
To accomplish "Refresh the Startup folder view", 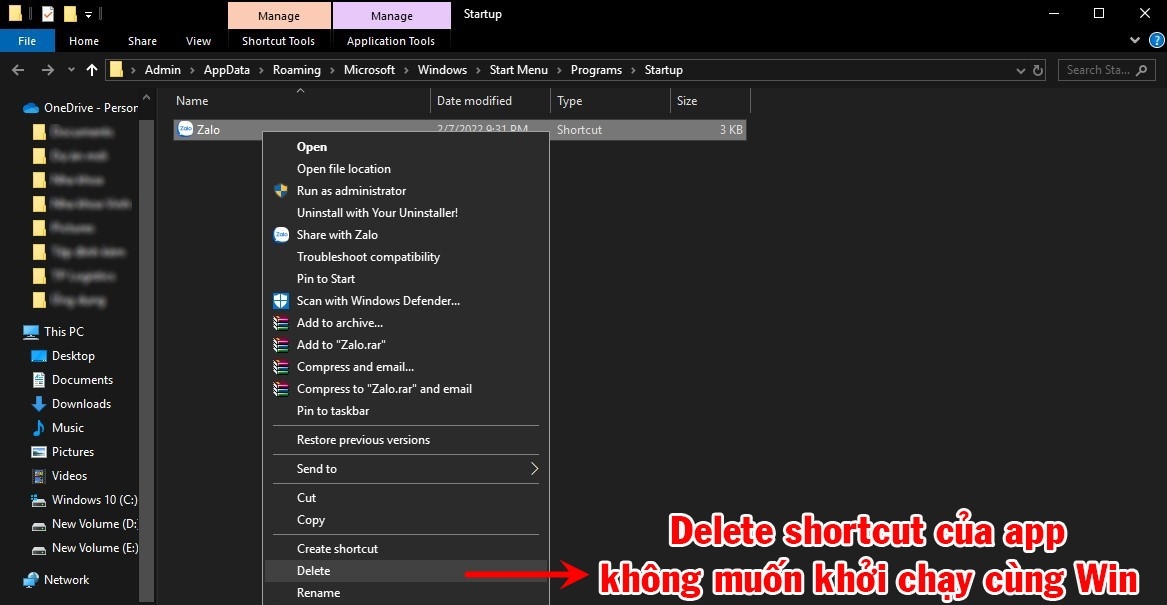I will click(x=1037, y=70).
